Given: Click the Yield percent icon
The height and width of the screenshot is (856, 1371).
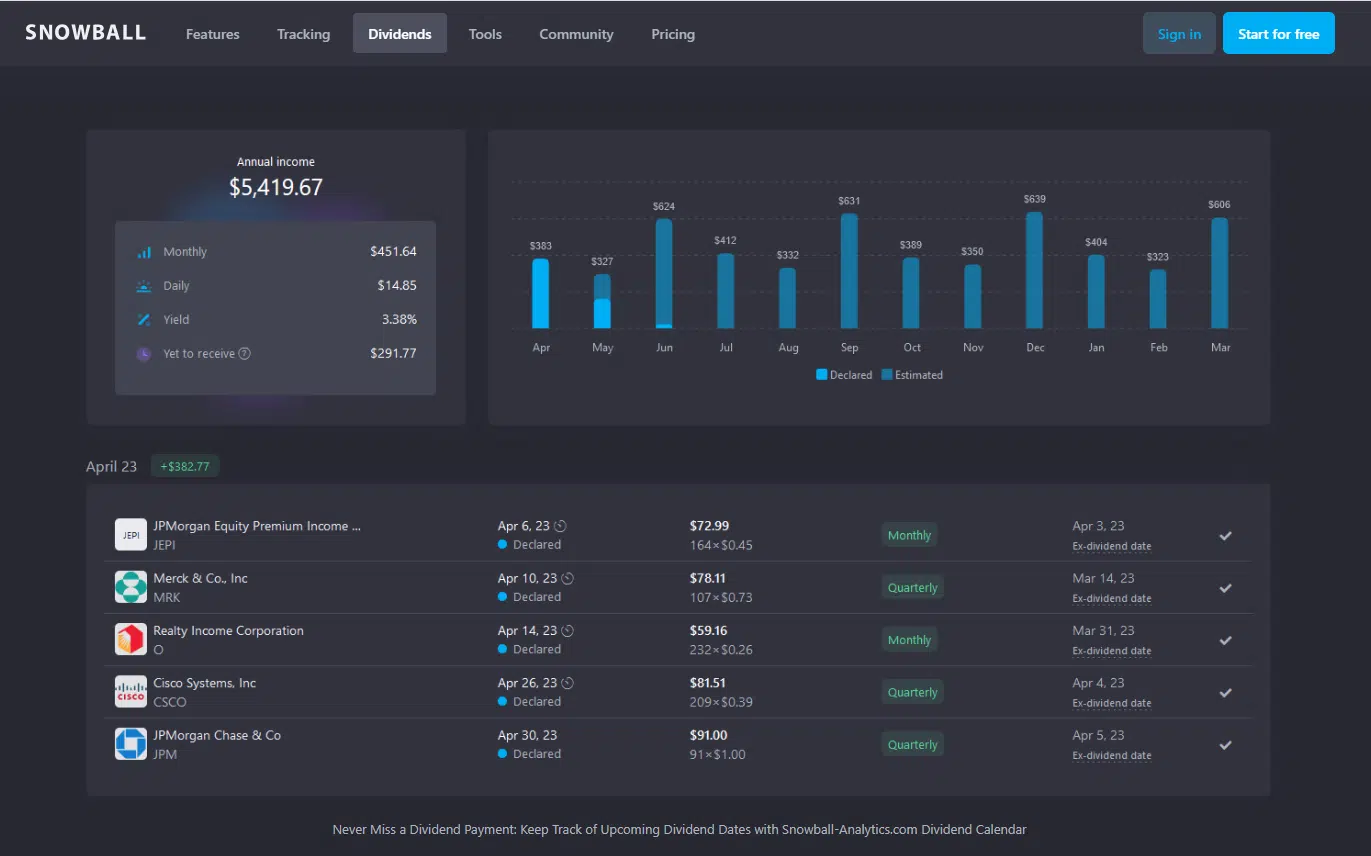Looking at the screenshot, I should click(144, 320).
